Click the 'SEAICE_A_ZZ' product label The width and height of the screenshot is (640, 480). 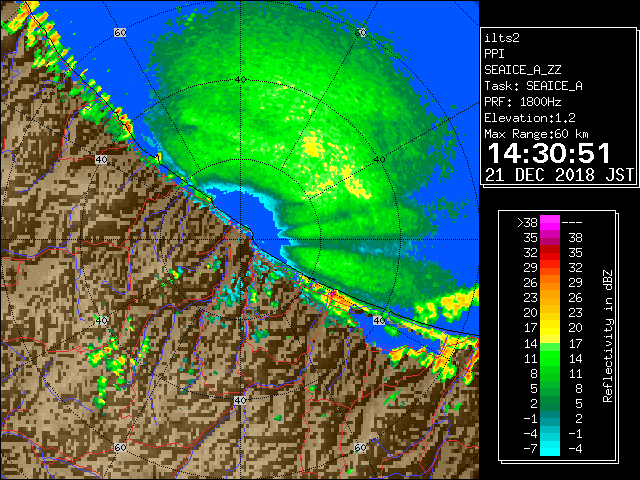pos(523,70)
